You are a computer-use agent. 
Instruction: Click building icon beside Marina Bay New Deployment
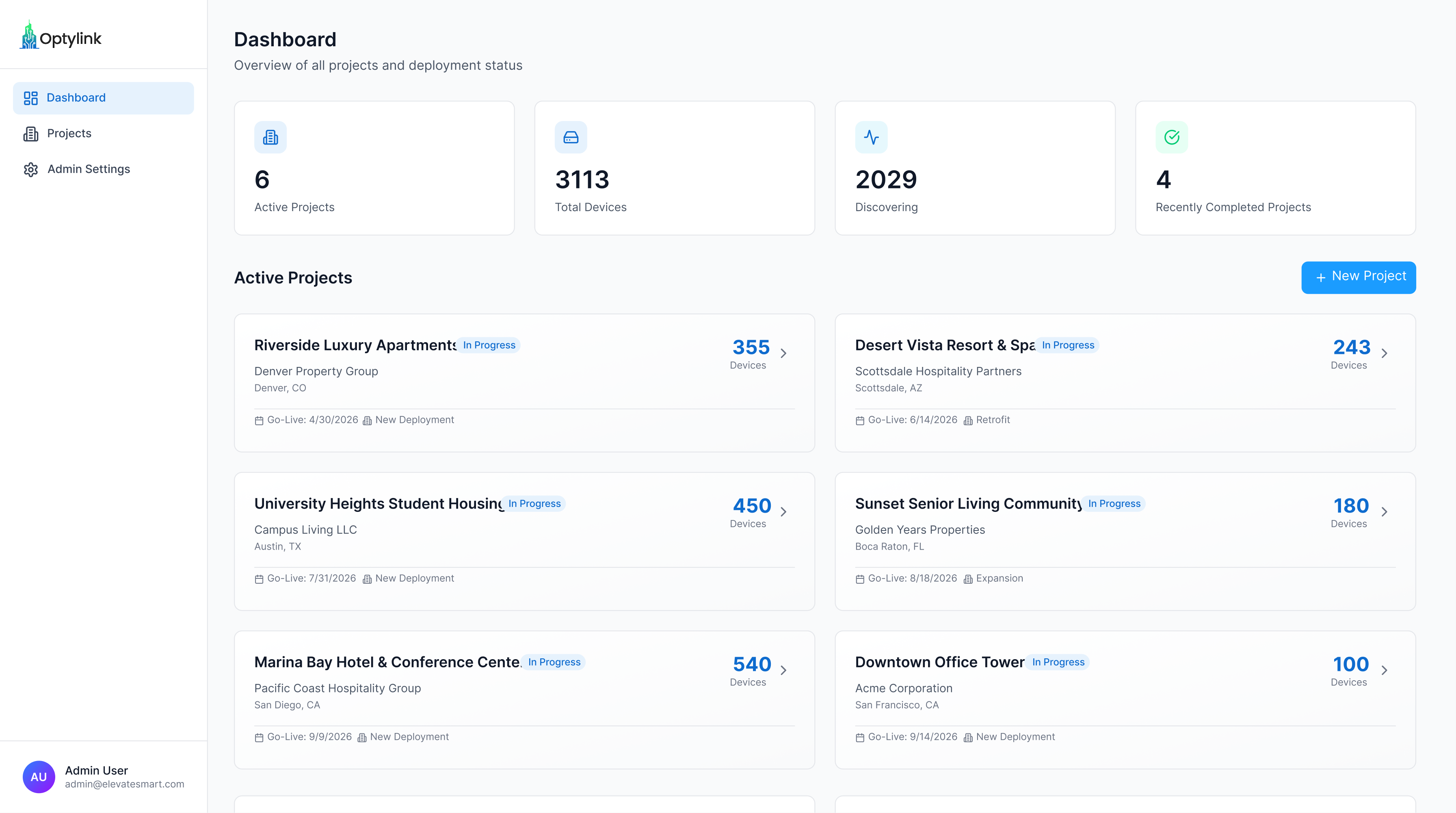(x=362, y=737)
